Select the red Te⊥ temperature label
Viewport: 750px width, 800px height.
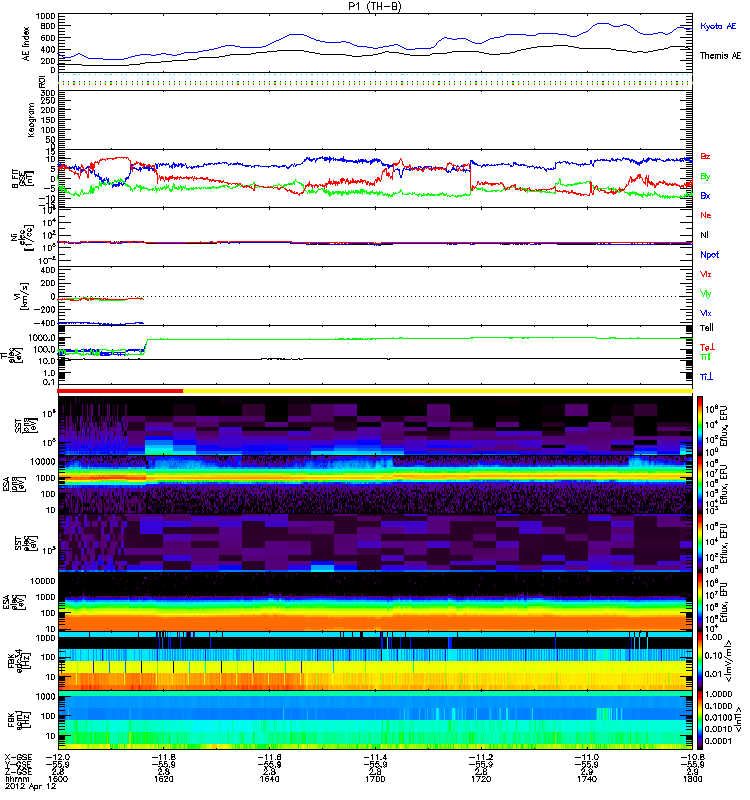pyautogui.click(x=707, y=347)
